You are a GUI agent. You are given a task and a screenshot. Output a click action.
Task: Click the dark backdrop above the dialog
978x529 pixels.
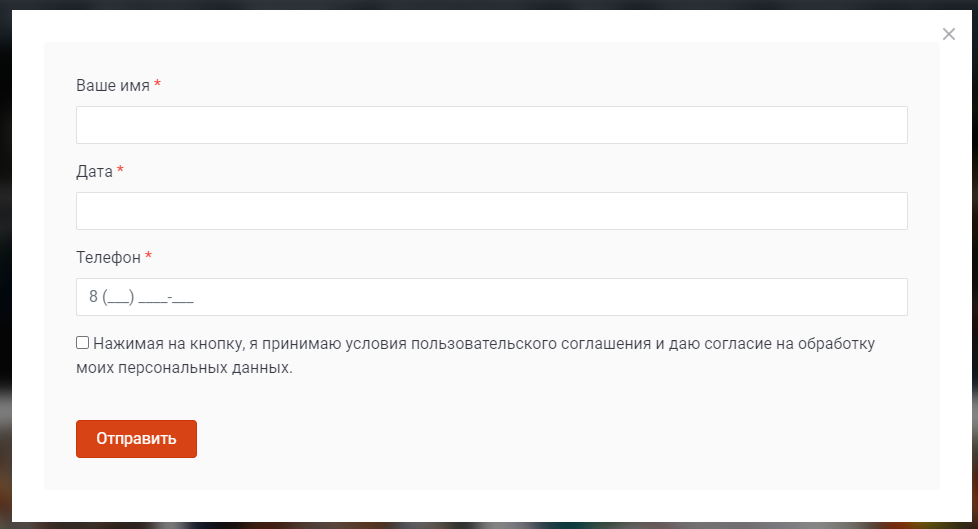tap(489, 4)
